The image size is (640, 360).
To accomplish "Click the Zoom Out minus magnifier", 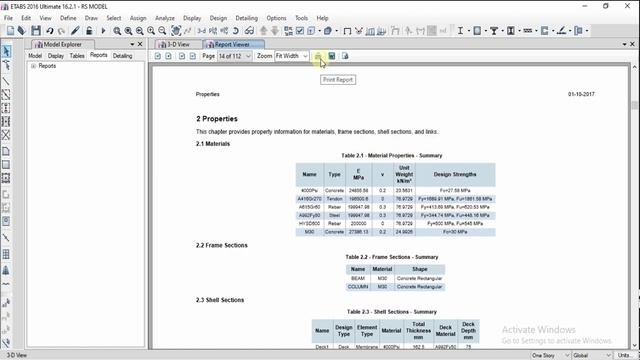I will click(x=162, y=31).
